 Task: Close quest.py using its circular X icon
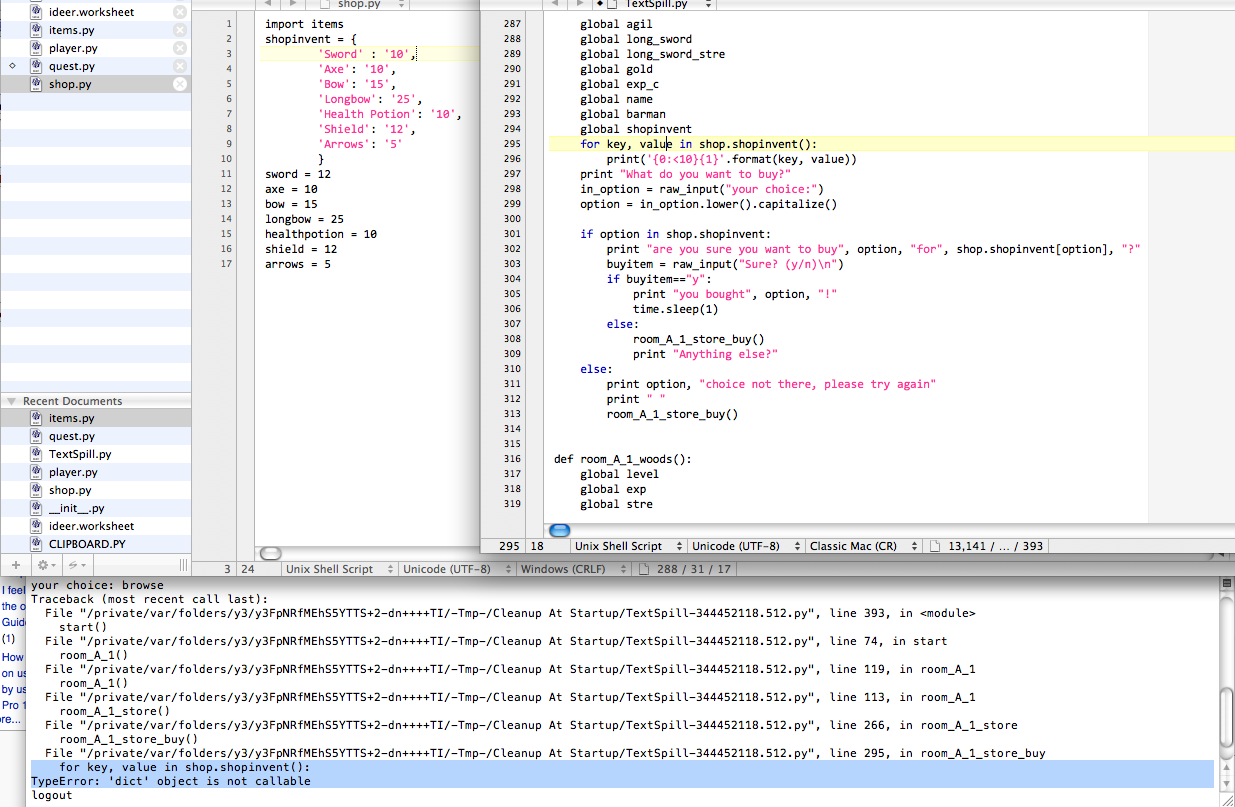tap(180, 66)
